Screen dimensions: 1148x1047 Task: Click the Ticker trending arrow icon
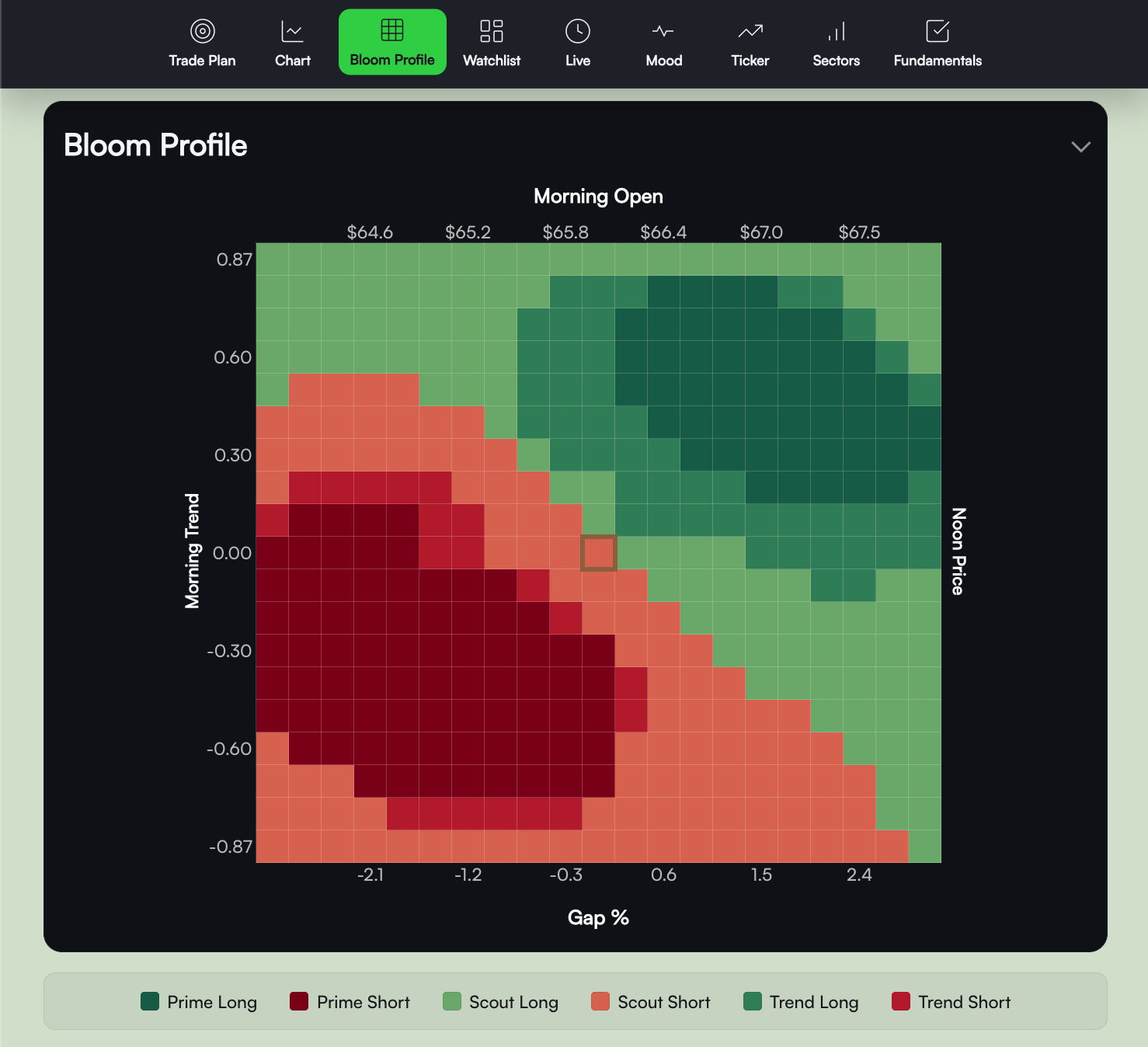point(750,31)
